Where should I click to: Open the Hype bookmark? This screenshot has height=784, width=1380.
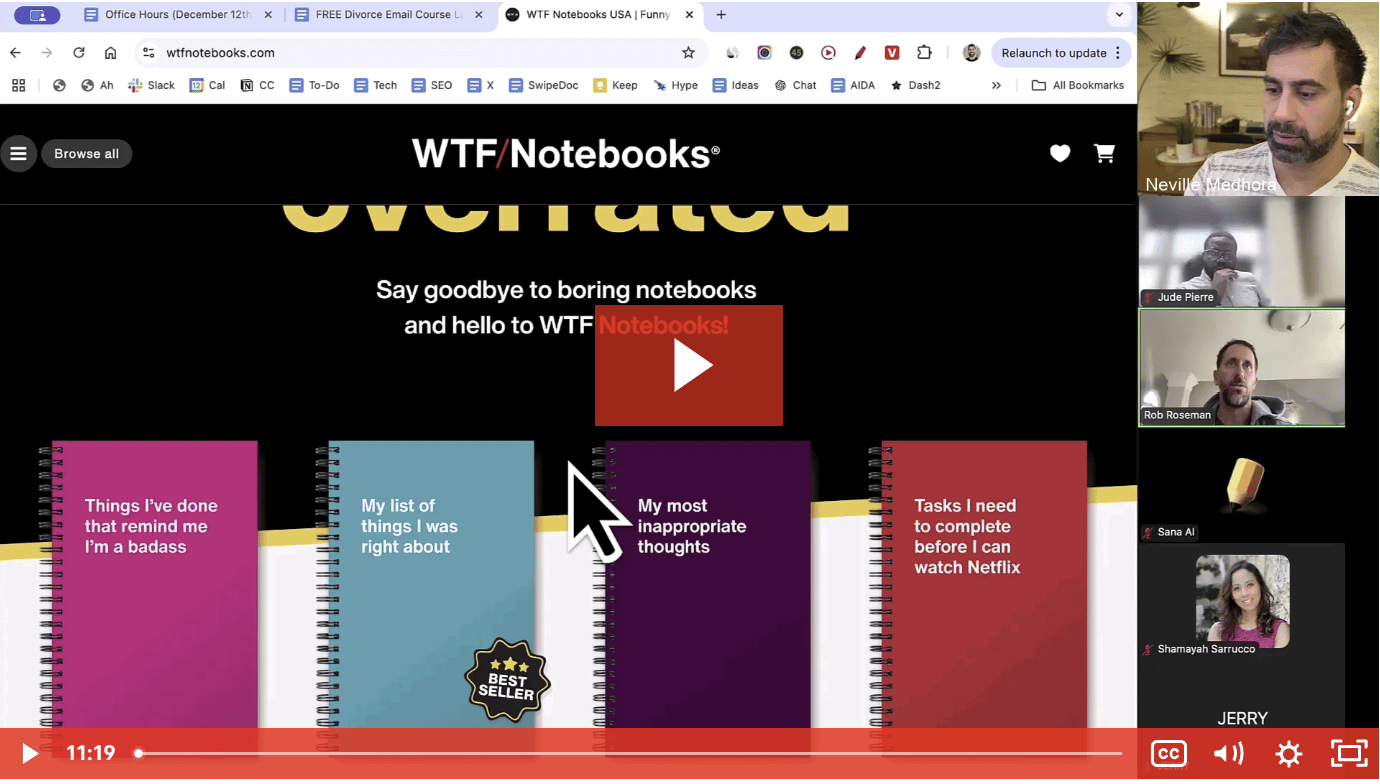[675, 85]
